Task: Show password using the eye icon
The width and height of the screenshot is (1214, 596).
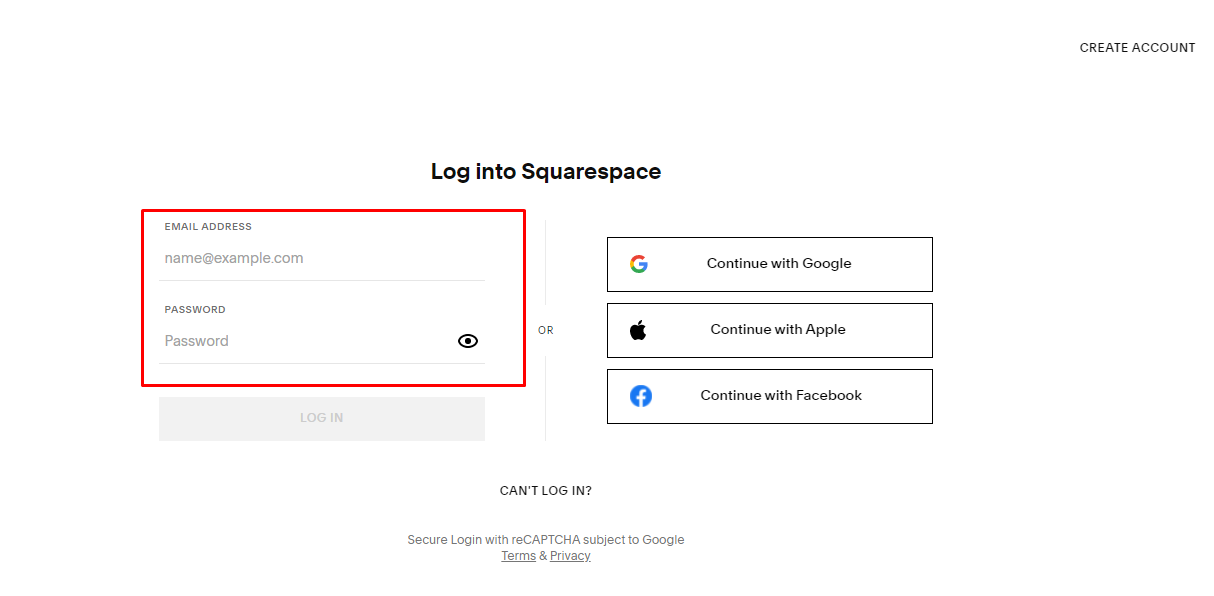Action: pos(468,341)
